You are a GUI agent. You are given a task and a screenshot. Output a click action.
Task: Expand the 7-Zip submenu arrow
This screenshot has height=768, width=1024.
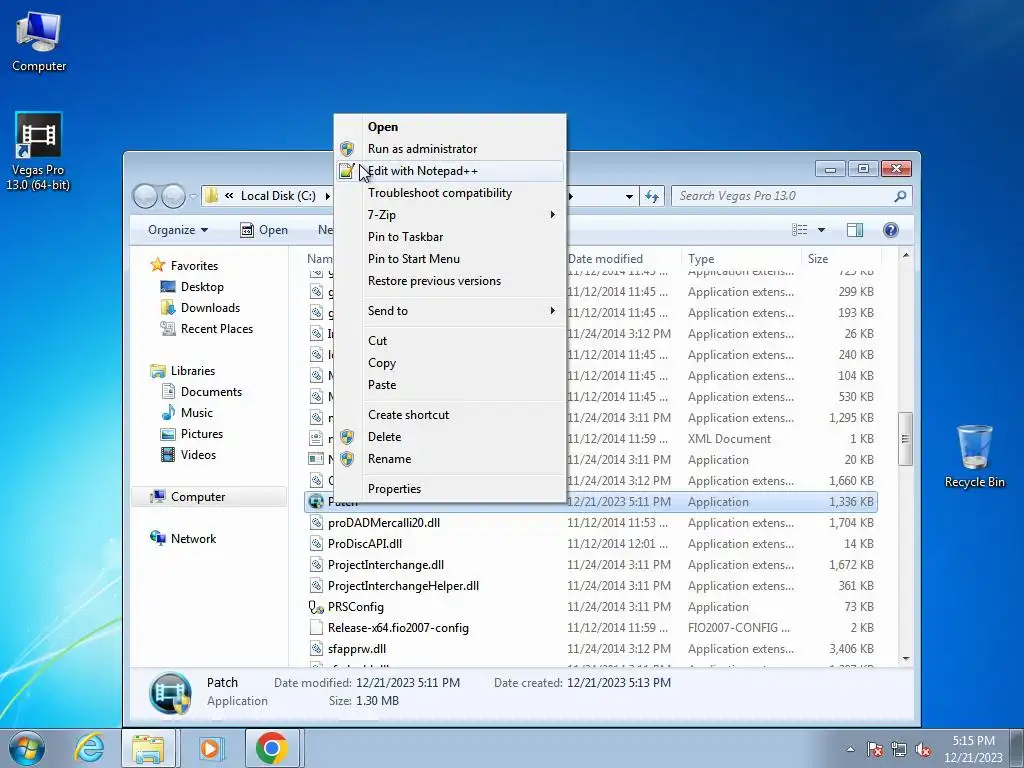pos(552,215)
